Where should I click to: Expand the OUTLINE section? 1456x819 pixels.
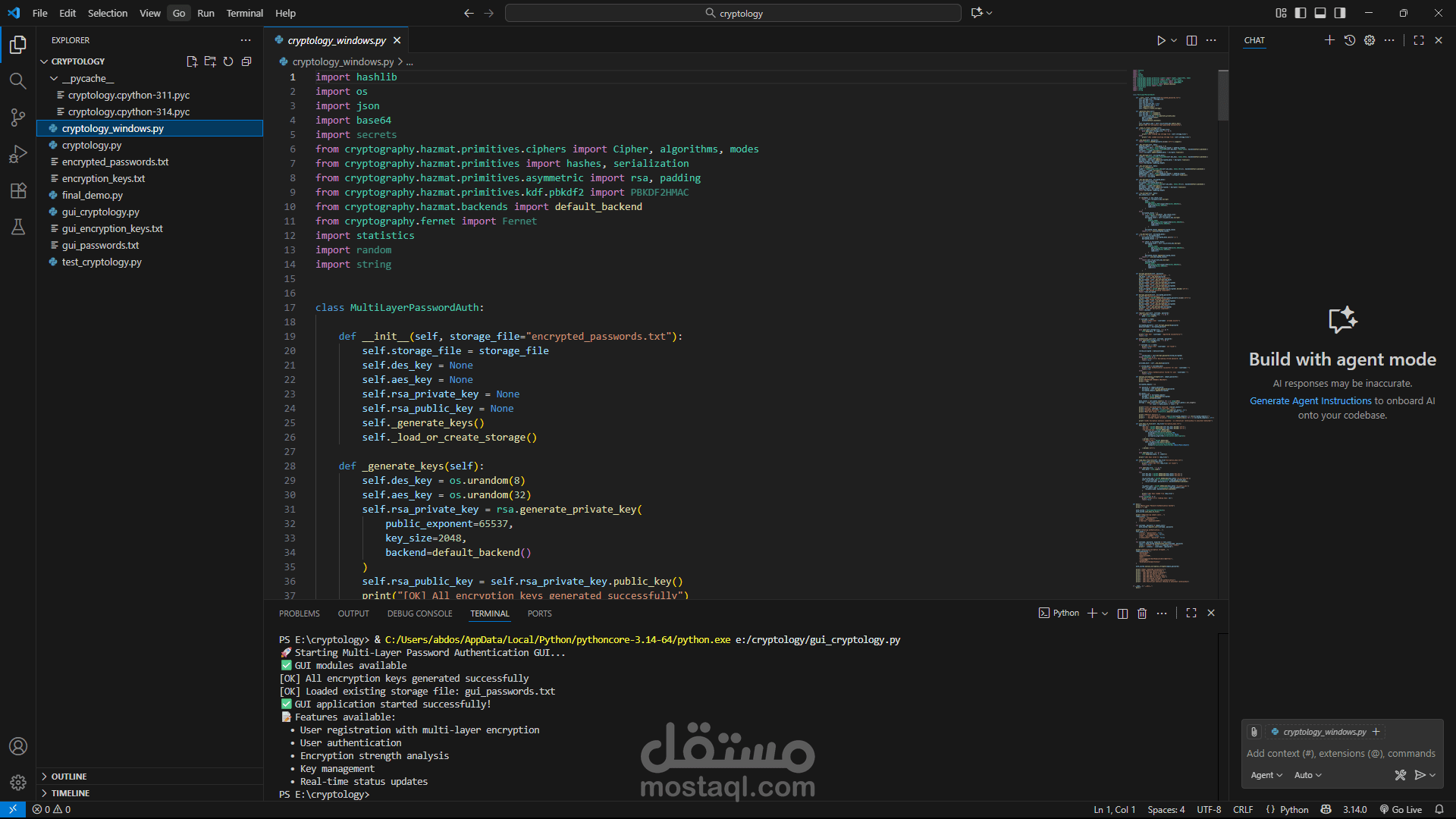pos(68,776)
